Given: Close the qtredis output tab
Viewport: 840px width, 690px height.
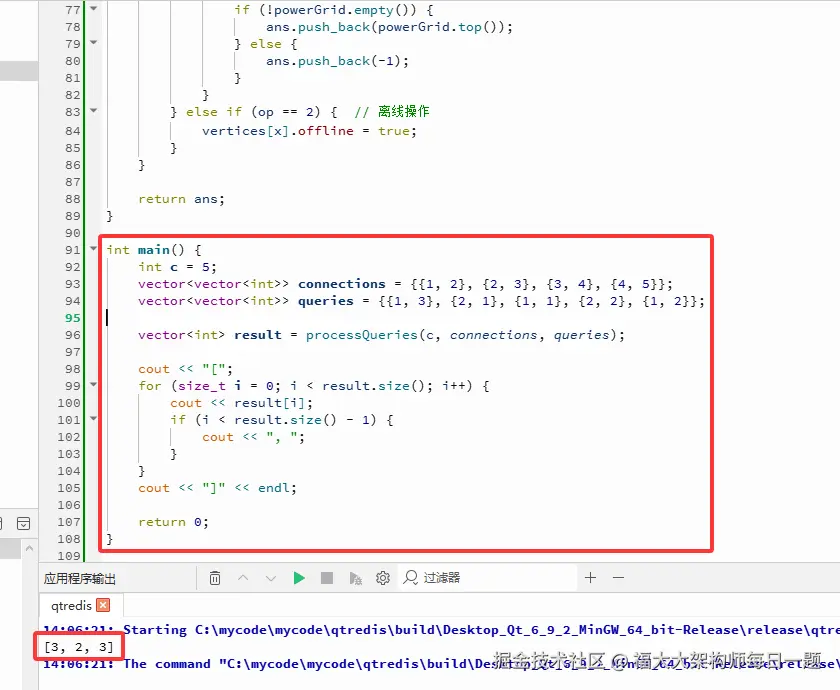Looking at the screenshot, I should pos(103,605).
